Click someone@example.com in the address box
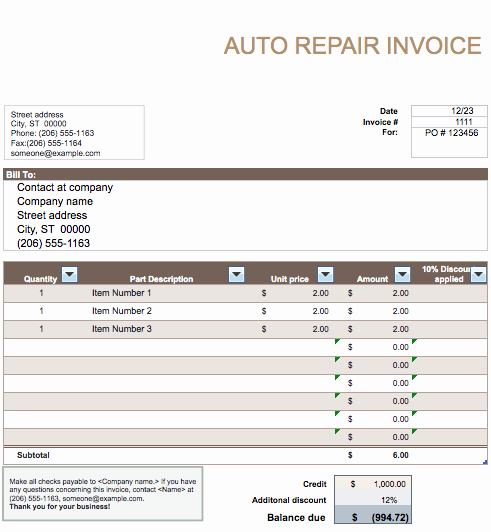 55,153
